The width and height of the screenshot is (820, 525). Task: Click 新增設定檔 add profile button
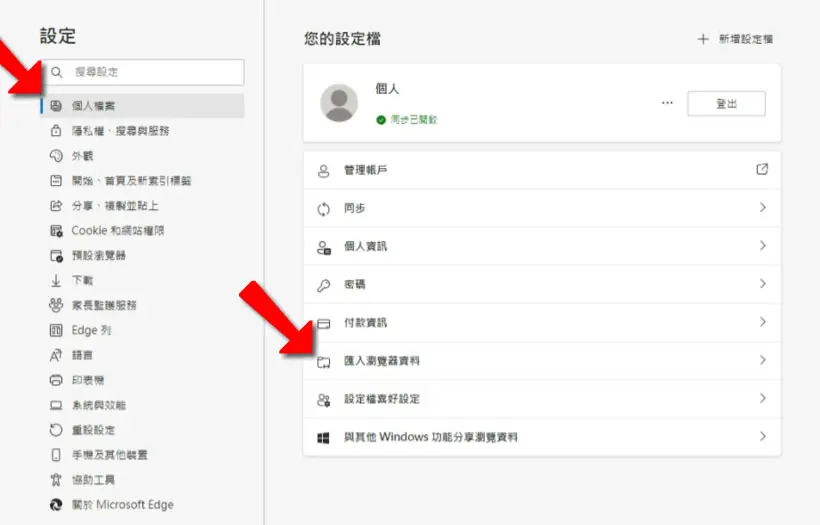pos(735,39)
